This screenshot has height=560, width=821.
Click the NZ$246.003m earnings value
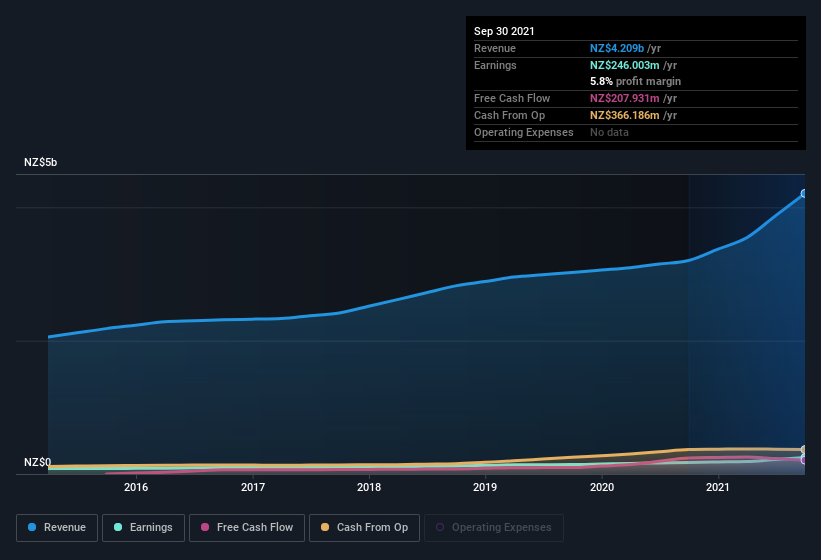(625, 65)
